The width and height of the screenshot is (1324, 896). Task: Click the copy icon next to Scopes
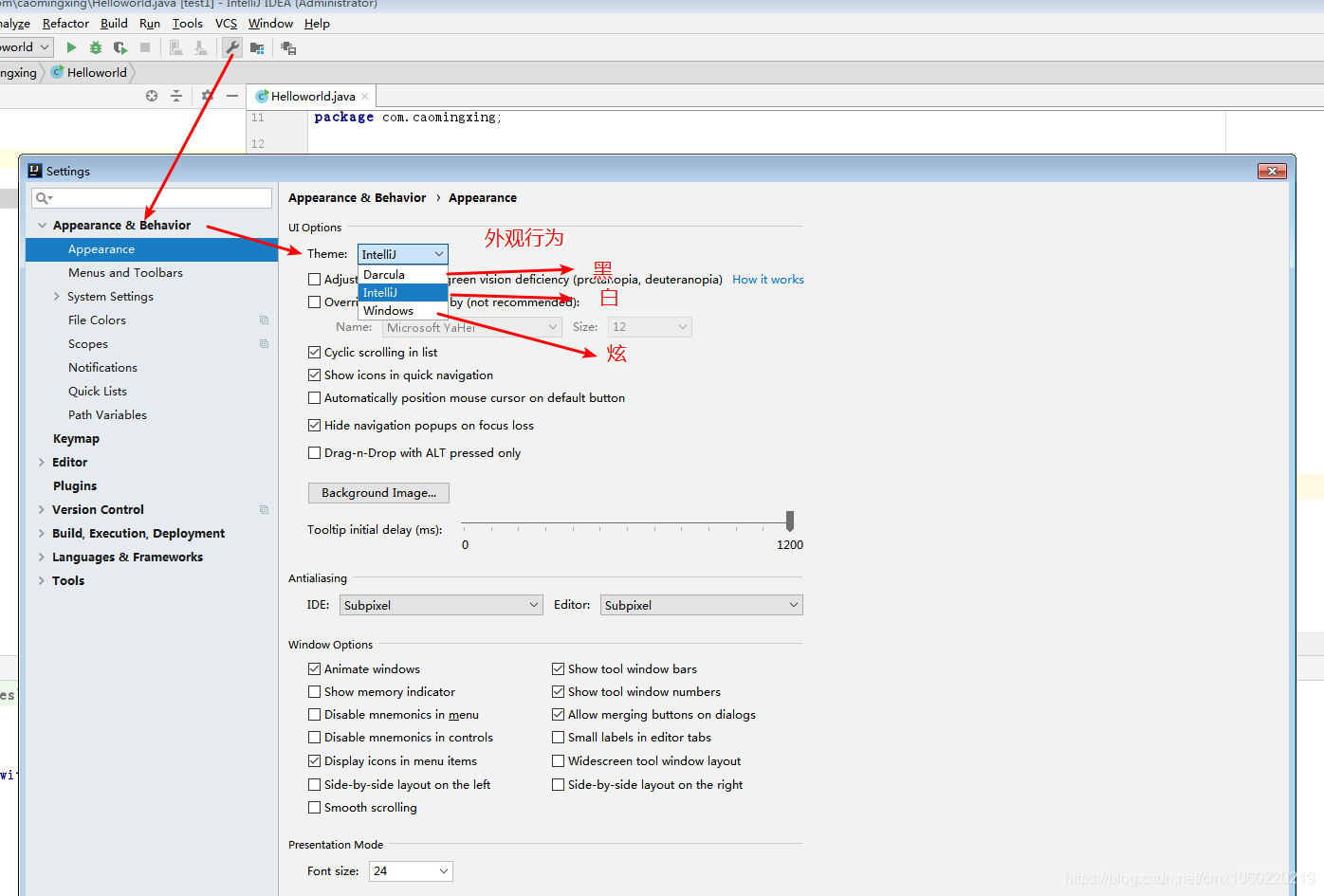point(264,344)
